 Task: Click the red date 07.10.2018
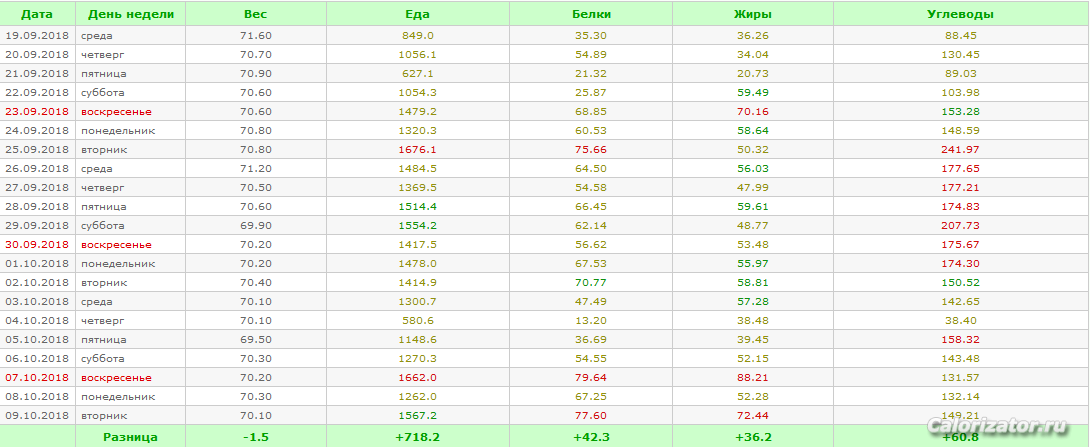point(37,377)
